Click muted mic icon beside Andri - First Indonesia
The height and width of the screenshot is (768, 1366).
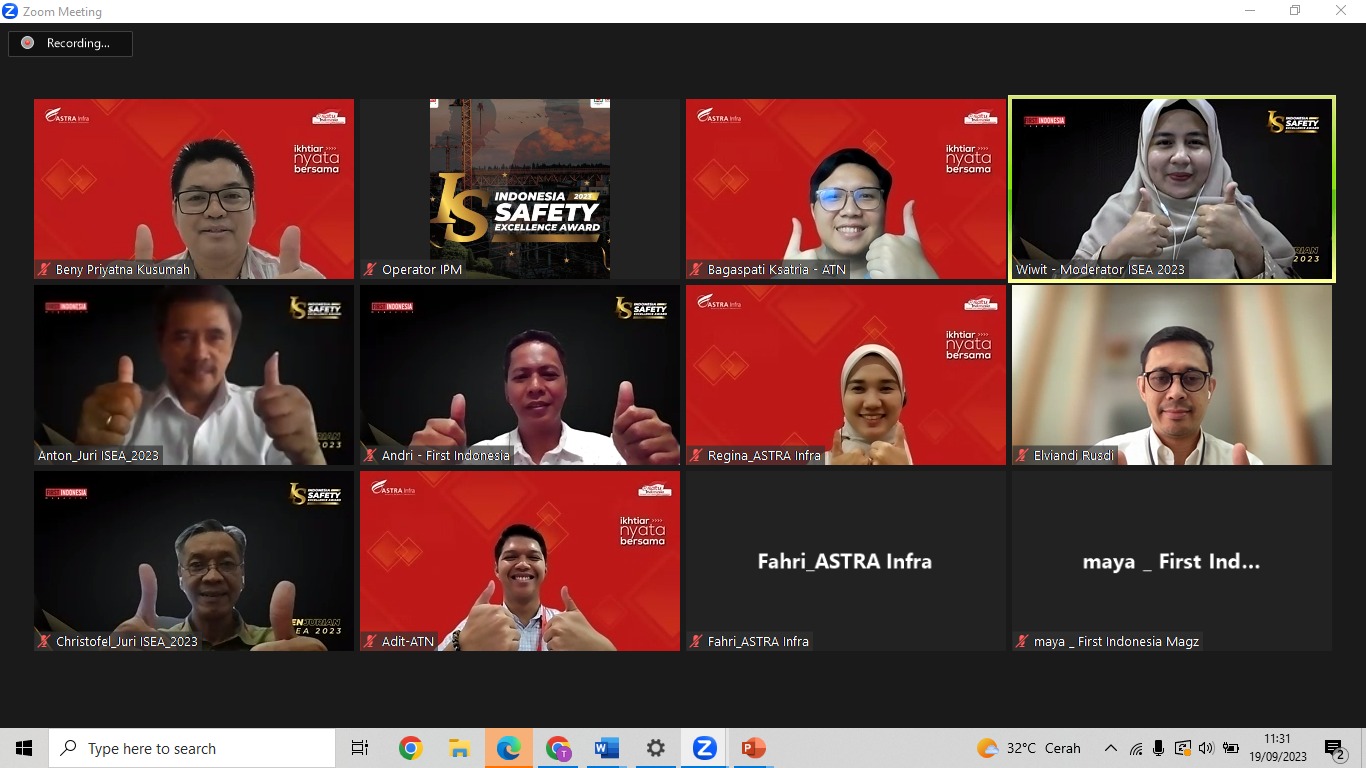pyautogui.click(x=370, y=456)
